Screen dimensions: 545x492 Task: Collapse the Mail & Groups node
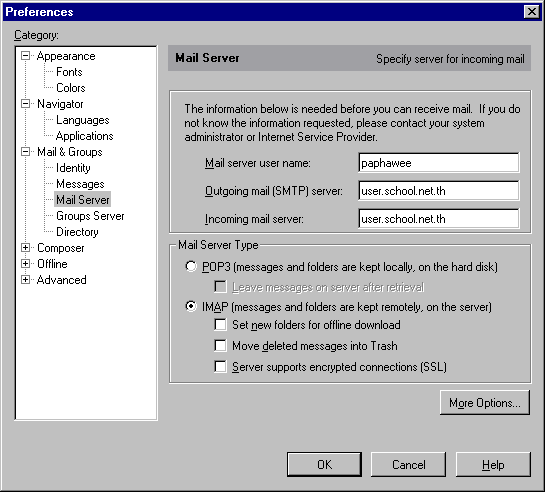(25, 151)
